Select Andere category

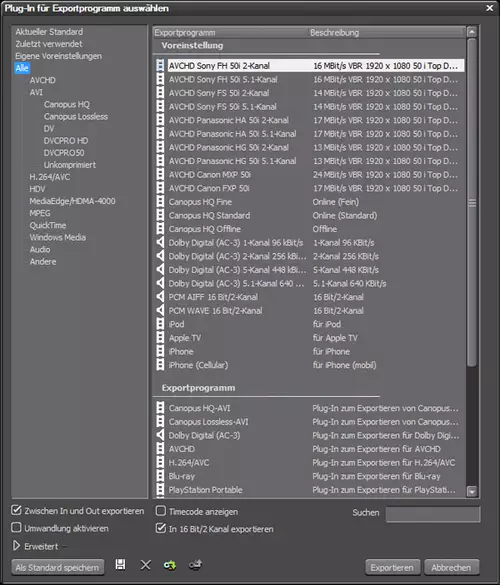click(43, 262)
